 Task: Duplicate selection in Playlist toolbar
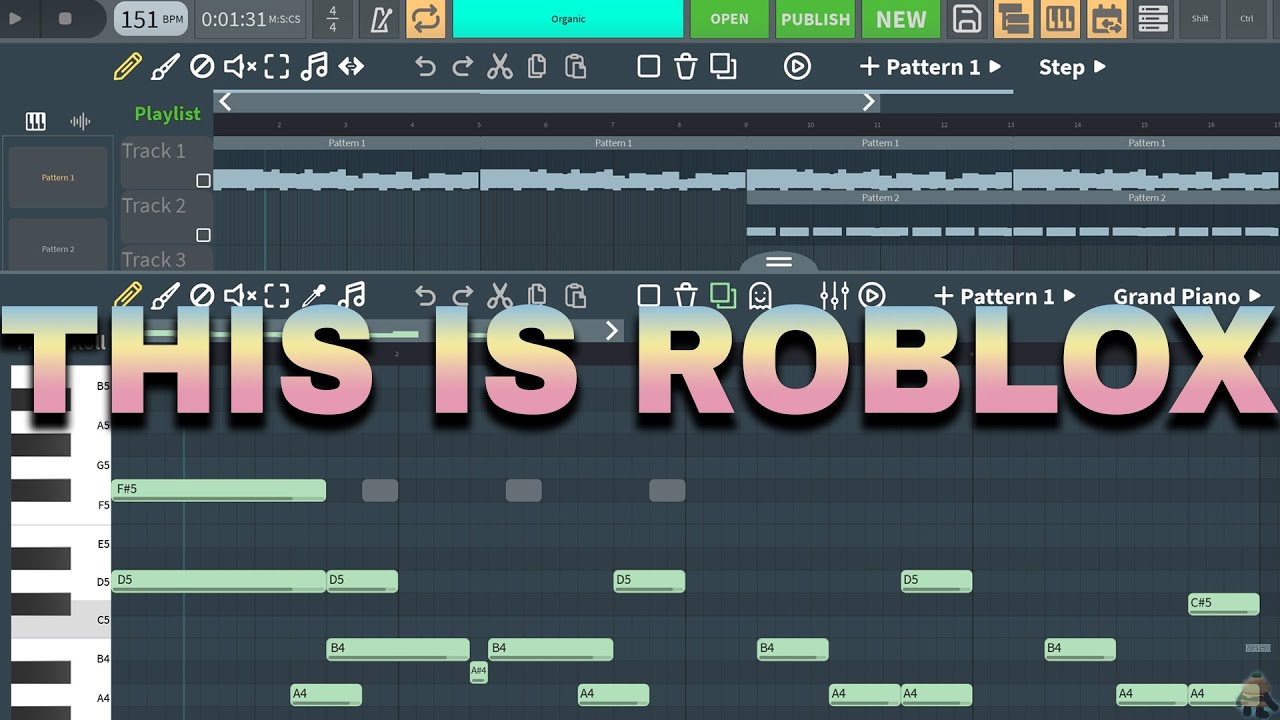(x=723, y=67)
